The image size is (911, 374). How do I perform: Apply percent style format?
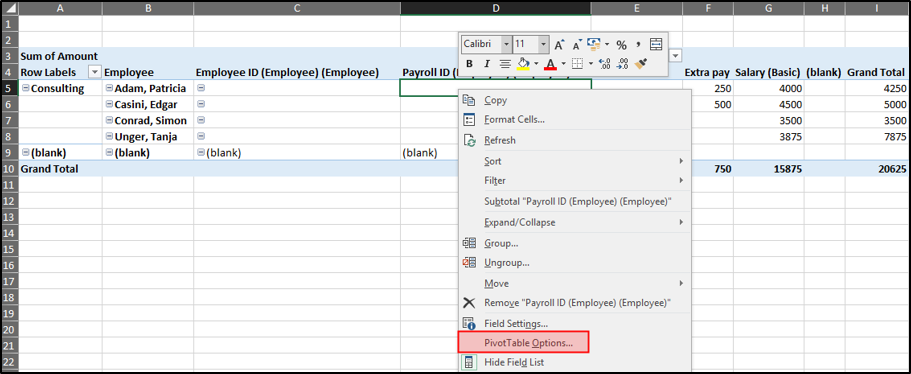(621, 45)
